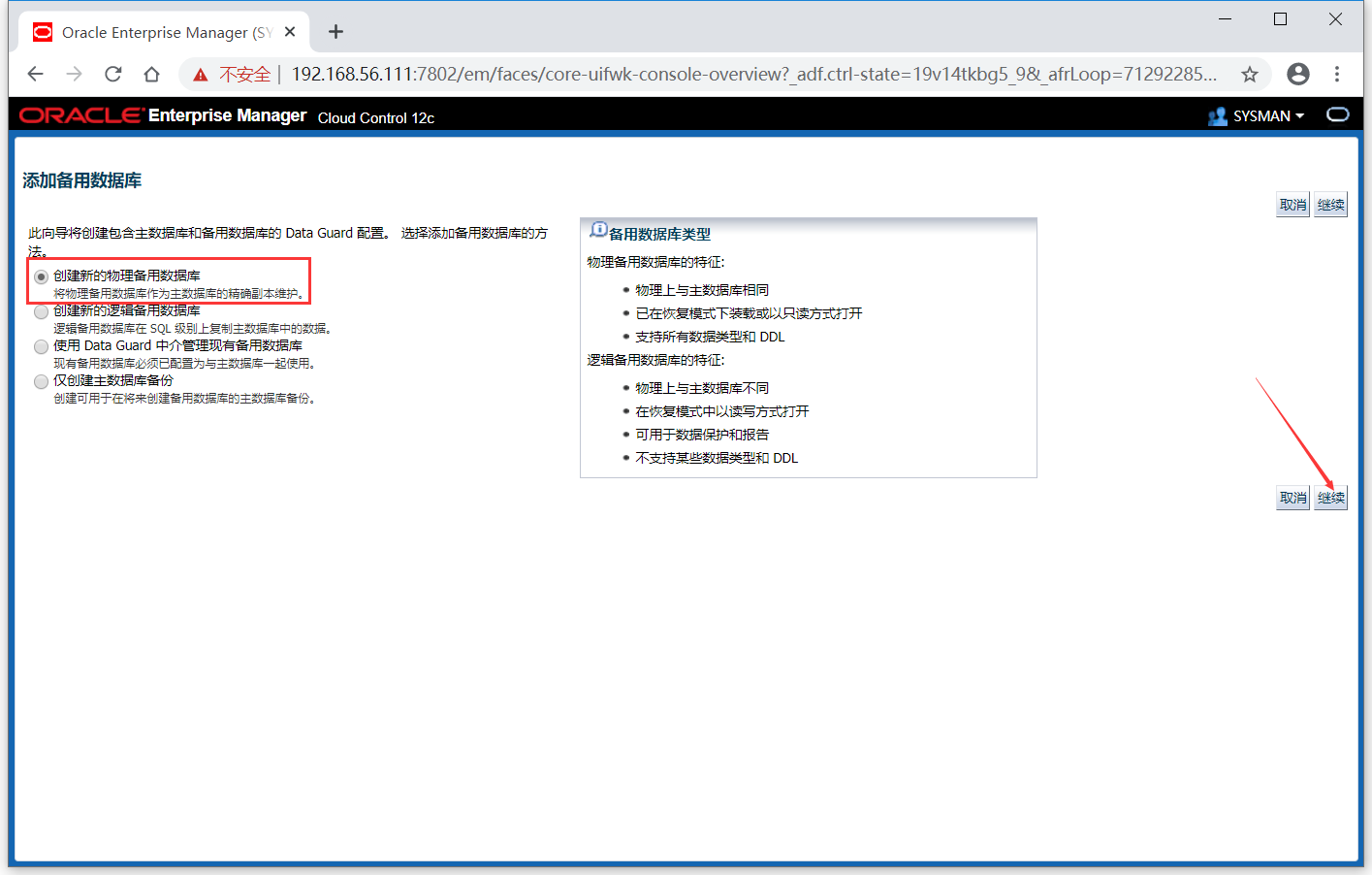Screen dimensions: 1372x875
Task: Maximize the Chrome browser window
Action: coord(1281,19)
